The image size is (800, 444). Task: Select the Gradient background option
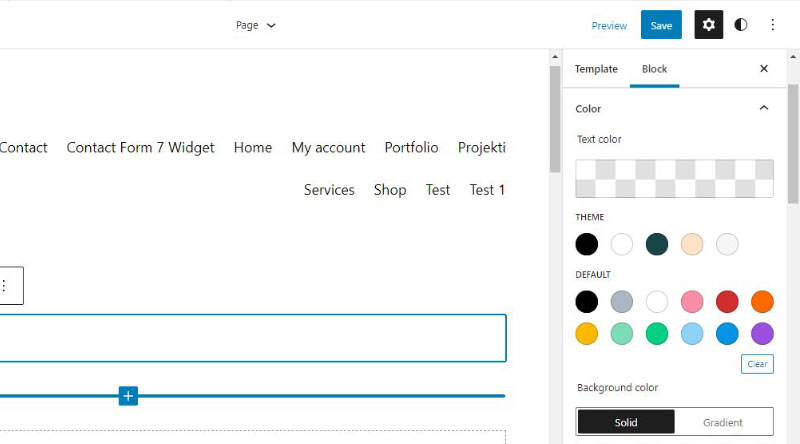tap(722, 422)
